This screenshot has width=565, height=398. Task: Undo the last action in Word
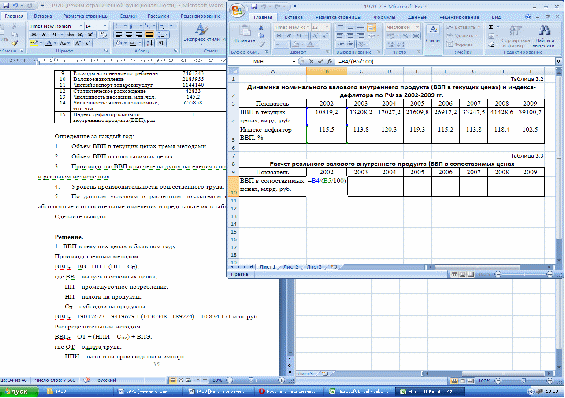(15, 5)
